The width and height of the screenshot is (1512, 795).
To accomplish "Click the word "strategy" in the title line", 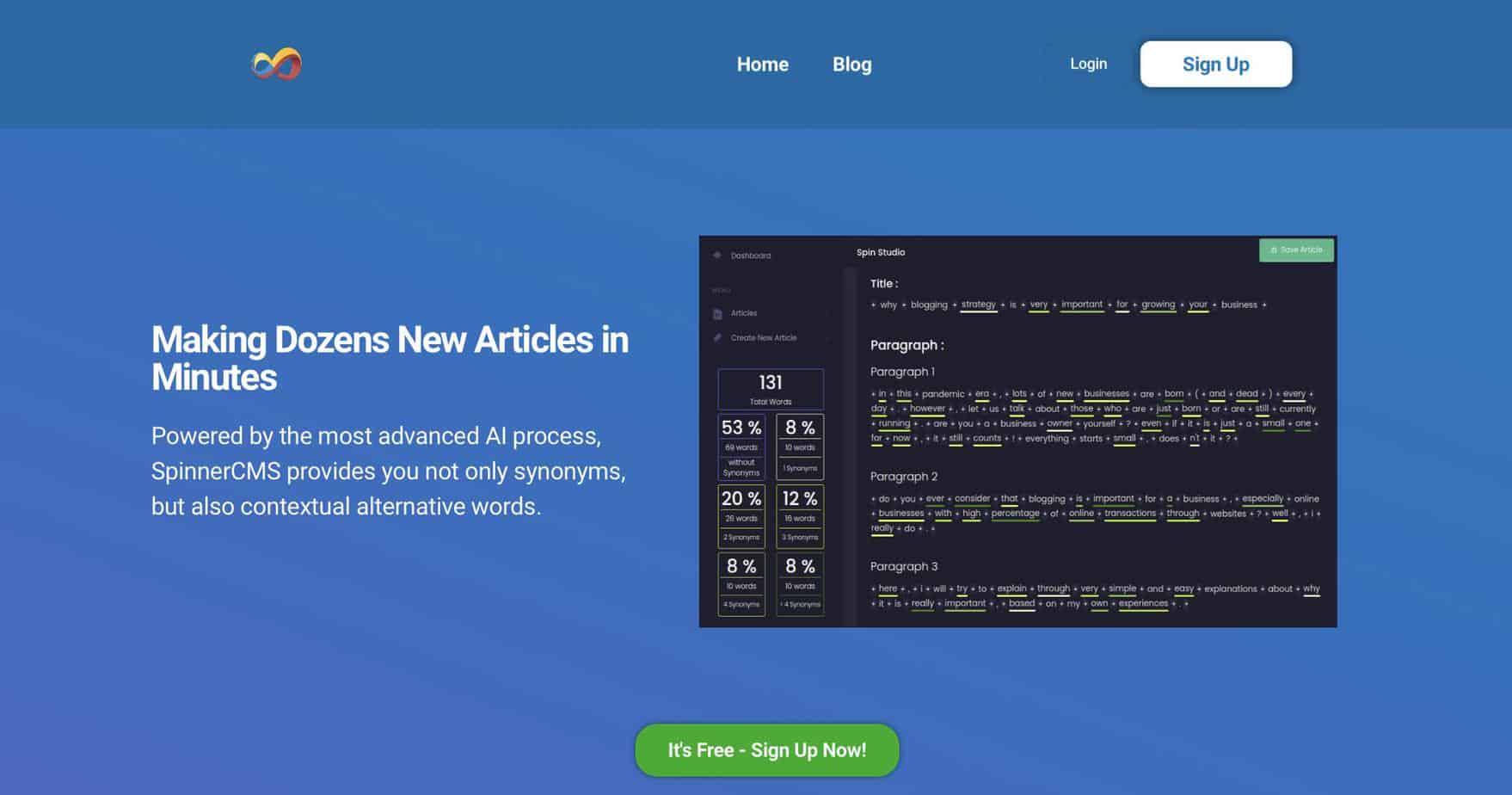I will (x=979, y=305).
